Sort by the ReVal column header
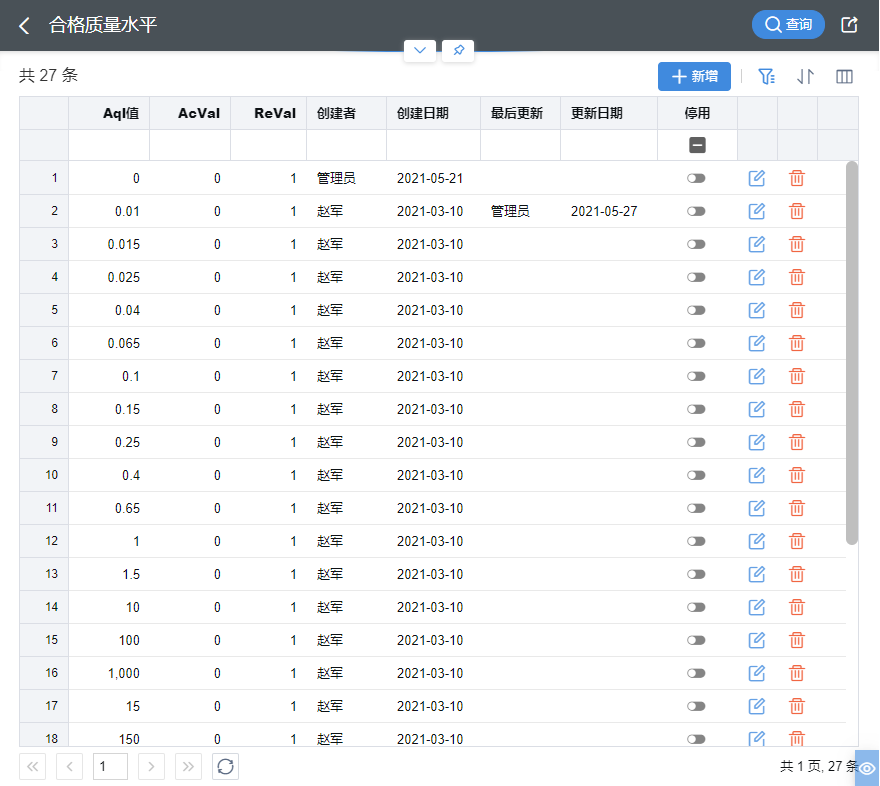880x786 pixels. 268,113
